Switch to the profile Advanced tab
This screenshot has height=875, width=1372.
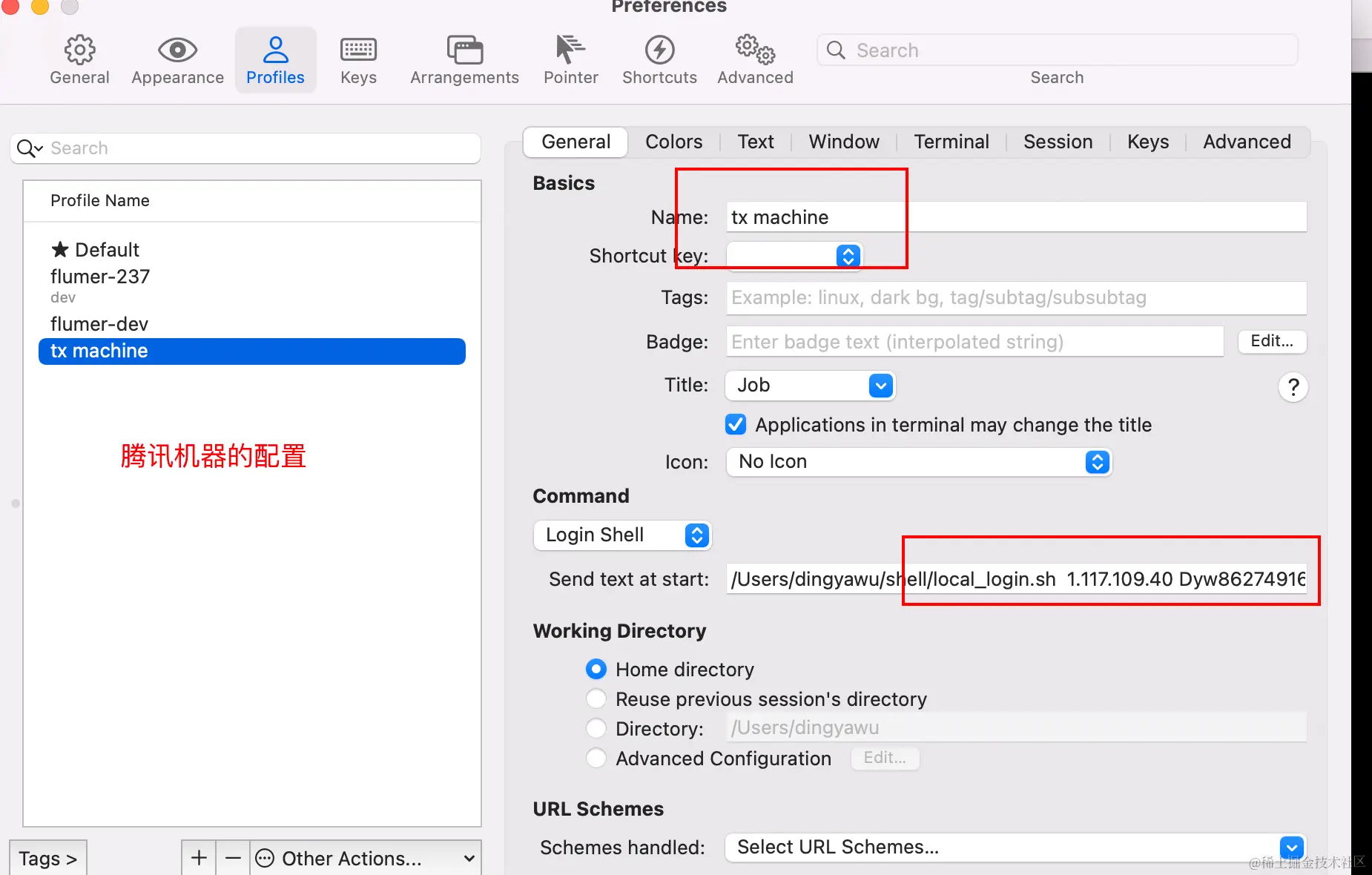(x=1247, y=142)
